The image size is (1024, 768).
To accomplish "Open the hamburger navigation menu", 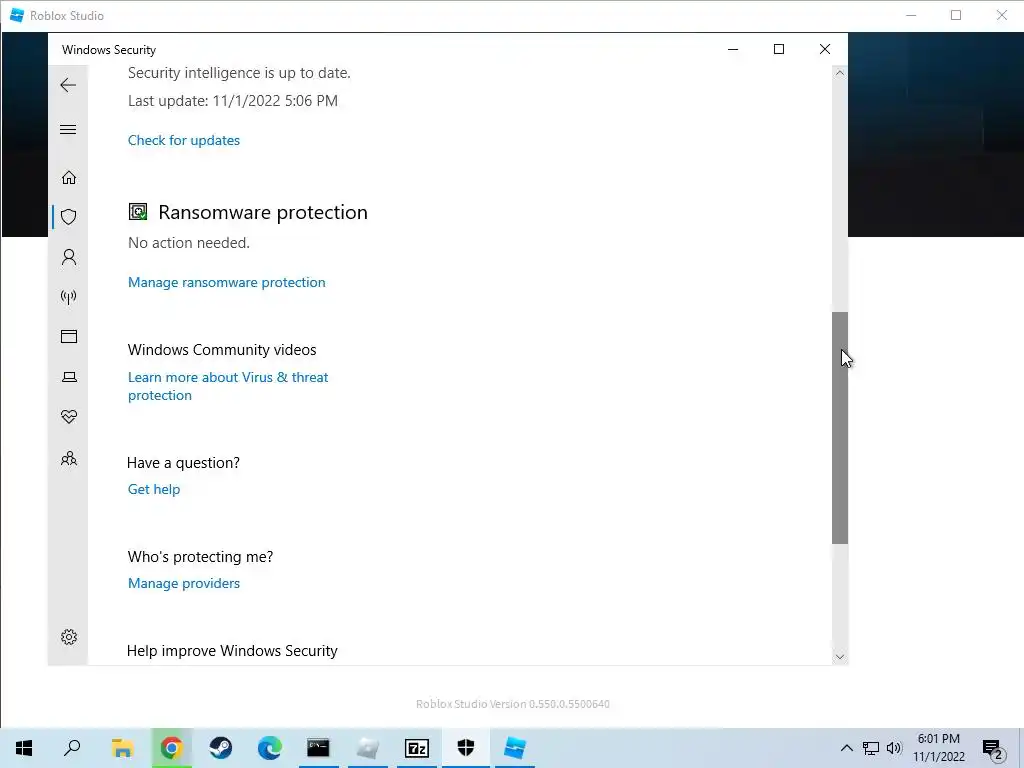I will pos(68,129).
